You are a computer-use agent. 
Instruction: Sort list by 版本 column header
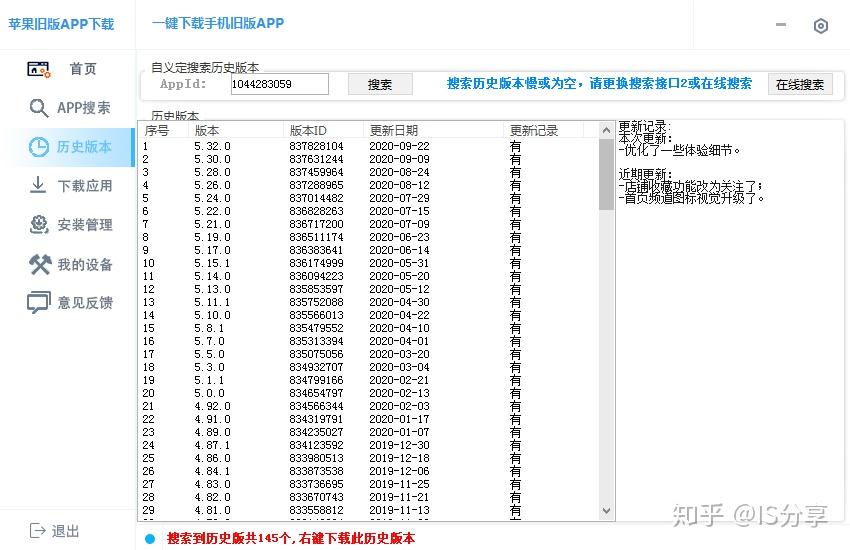[235, 130]
